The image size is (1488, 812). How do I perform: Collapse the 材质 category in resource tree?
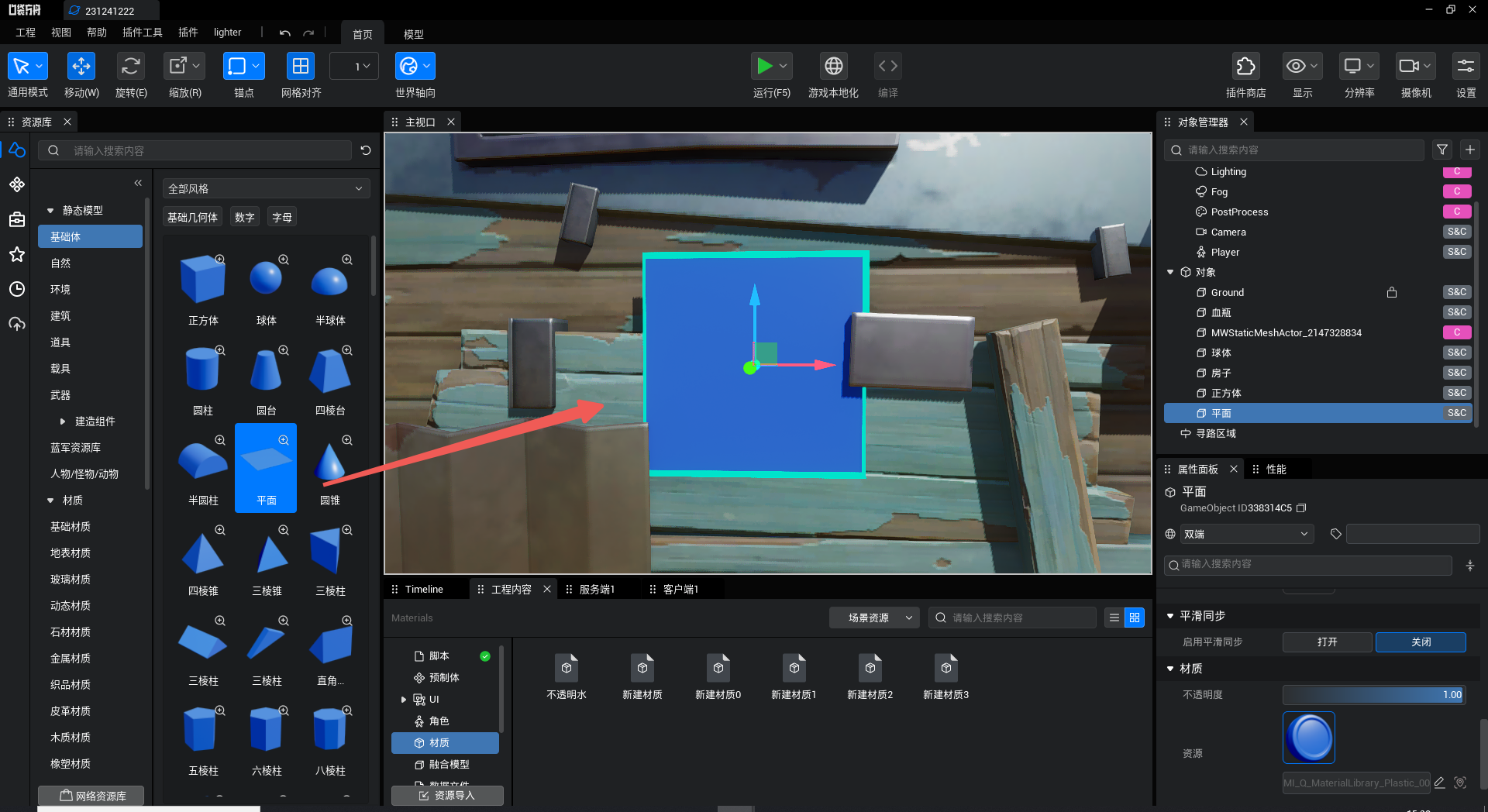click(50, 501)
